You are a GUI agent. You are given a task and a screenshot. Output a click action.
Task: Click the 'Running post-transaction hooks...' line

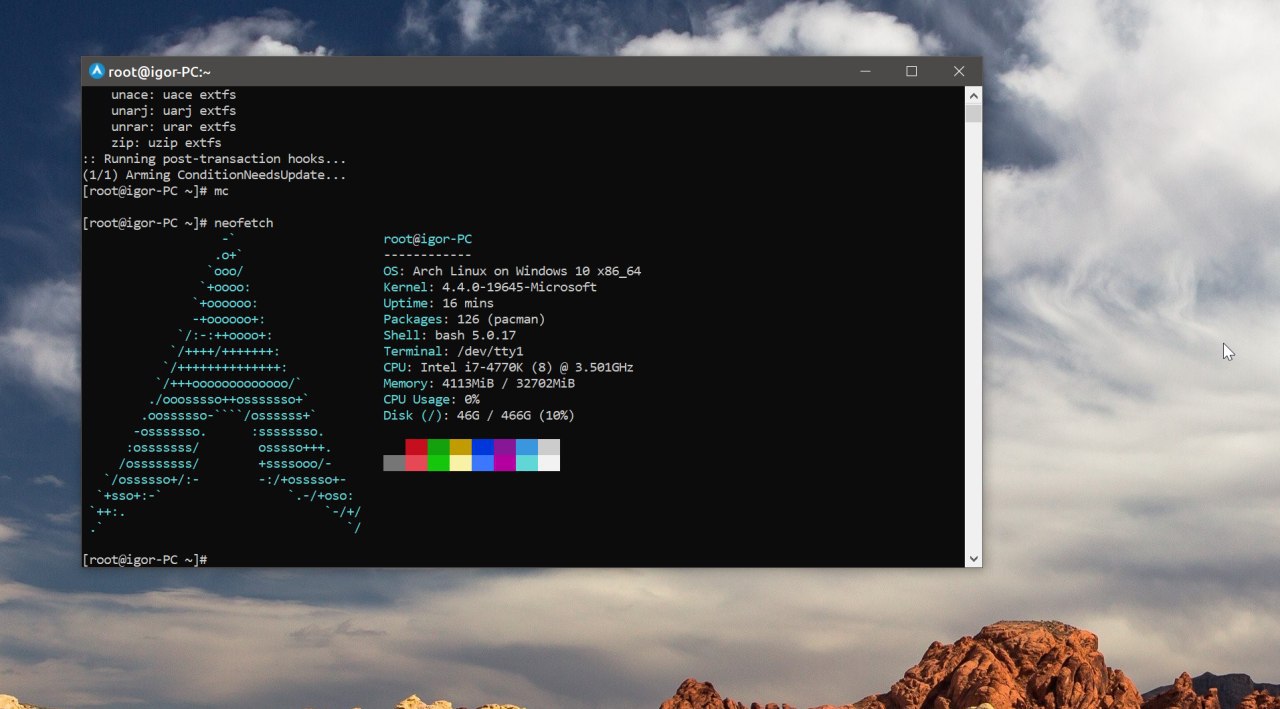point(214,159)
